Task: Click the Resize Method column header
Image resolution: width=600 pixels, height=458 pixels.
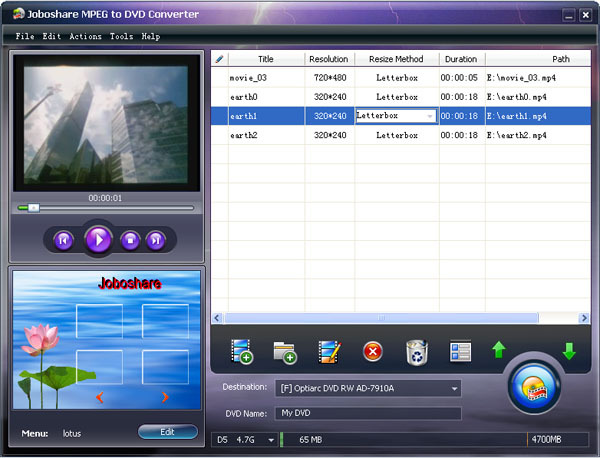Action: 396,59
